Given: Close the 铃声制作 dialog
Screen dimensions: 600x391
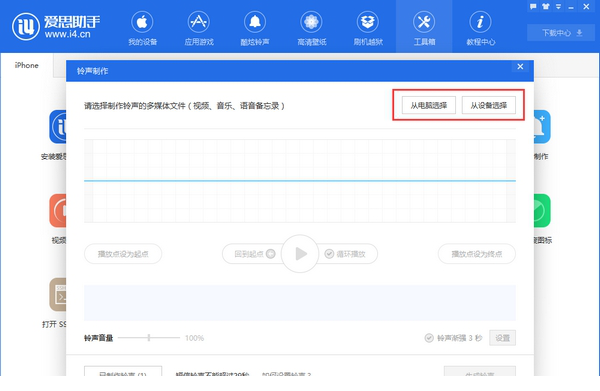Looking at the screenshot, I should point(520,67).
